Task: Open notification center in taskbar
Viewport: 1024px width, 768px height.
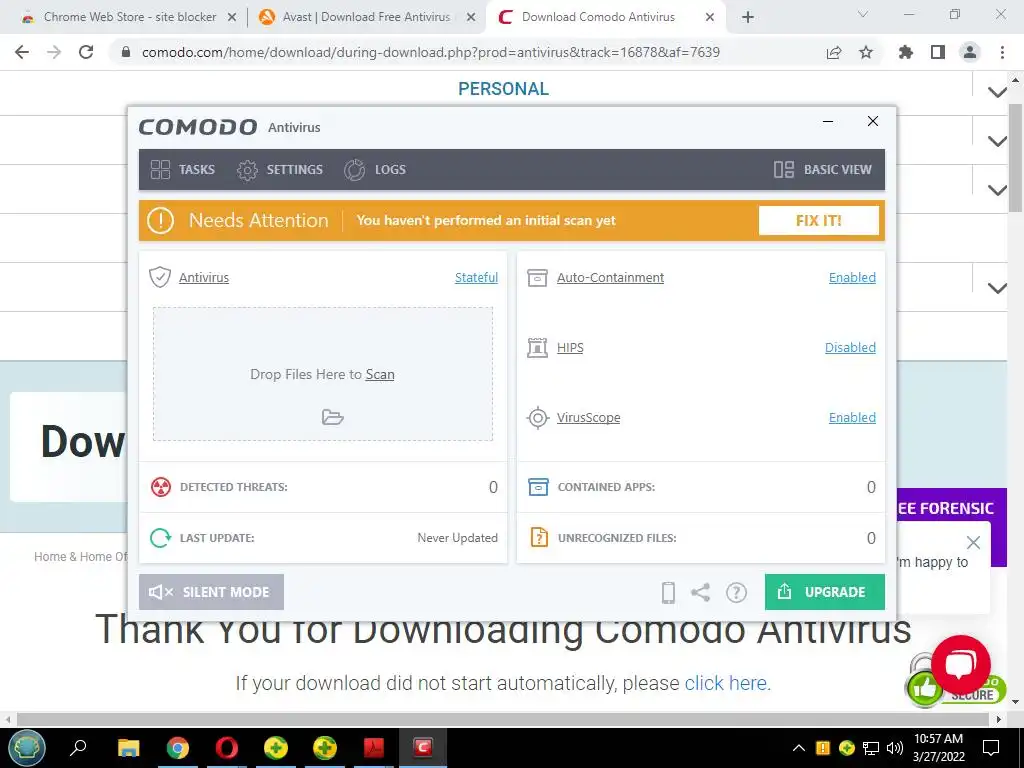Action: (991, 748)
